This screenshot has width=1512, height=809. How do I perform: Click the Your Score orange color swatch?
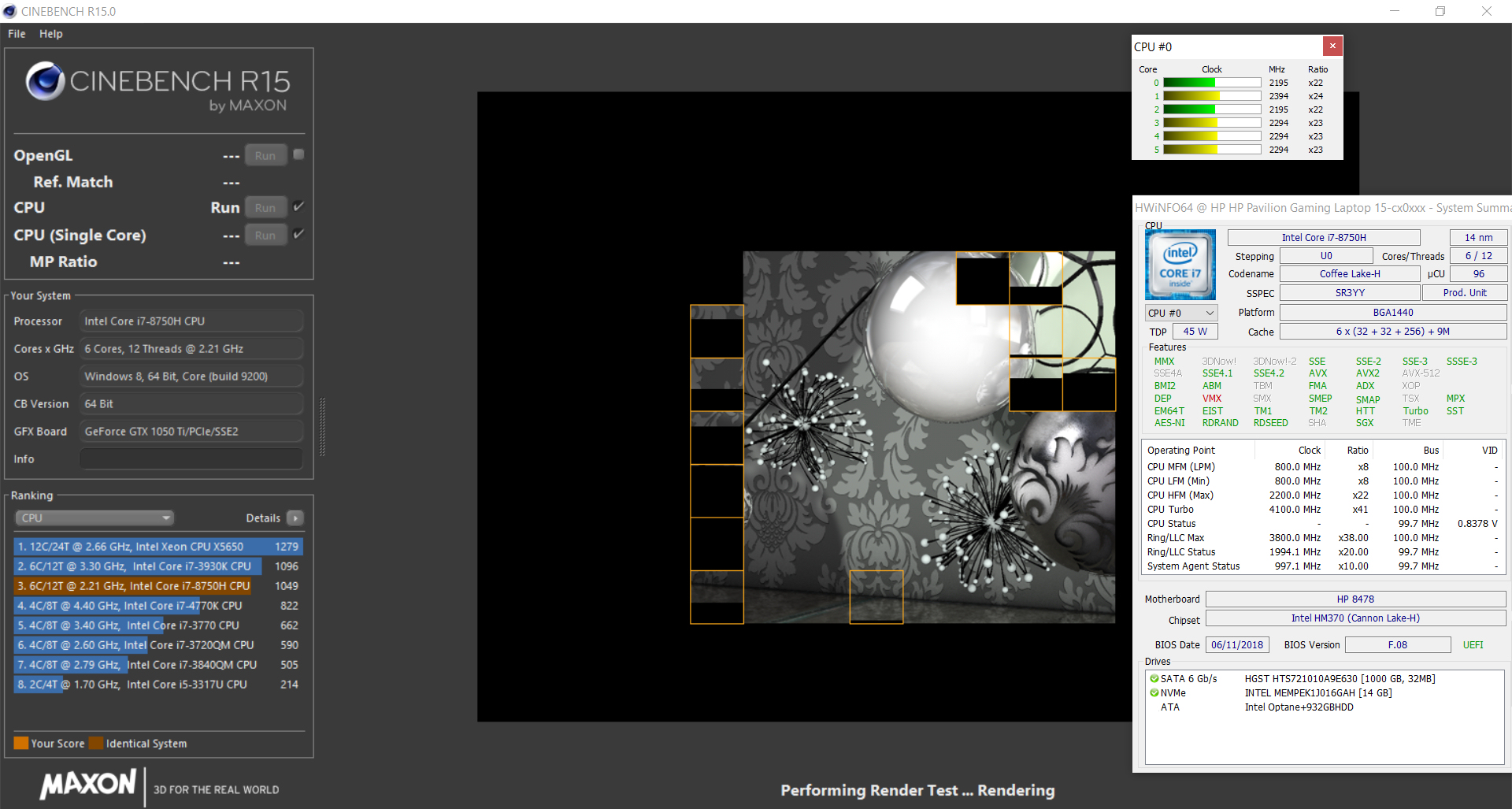(21, 743)
